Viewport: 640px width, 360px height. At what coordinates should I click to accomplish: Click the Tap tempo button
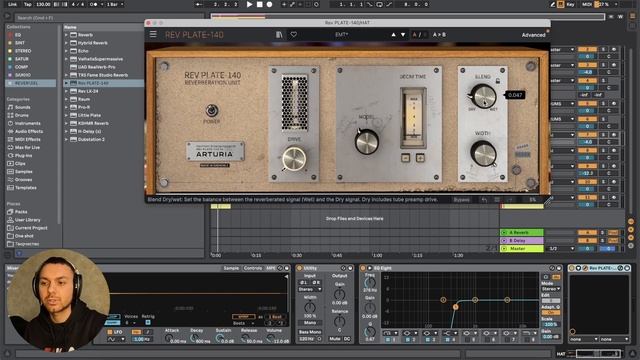point(28,4)
